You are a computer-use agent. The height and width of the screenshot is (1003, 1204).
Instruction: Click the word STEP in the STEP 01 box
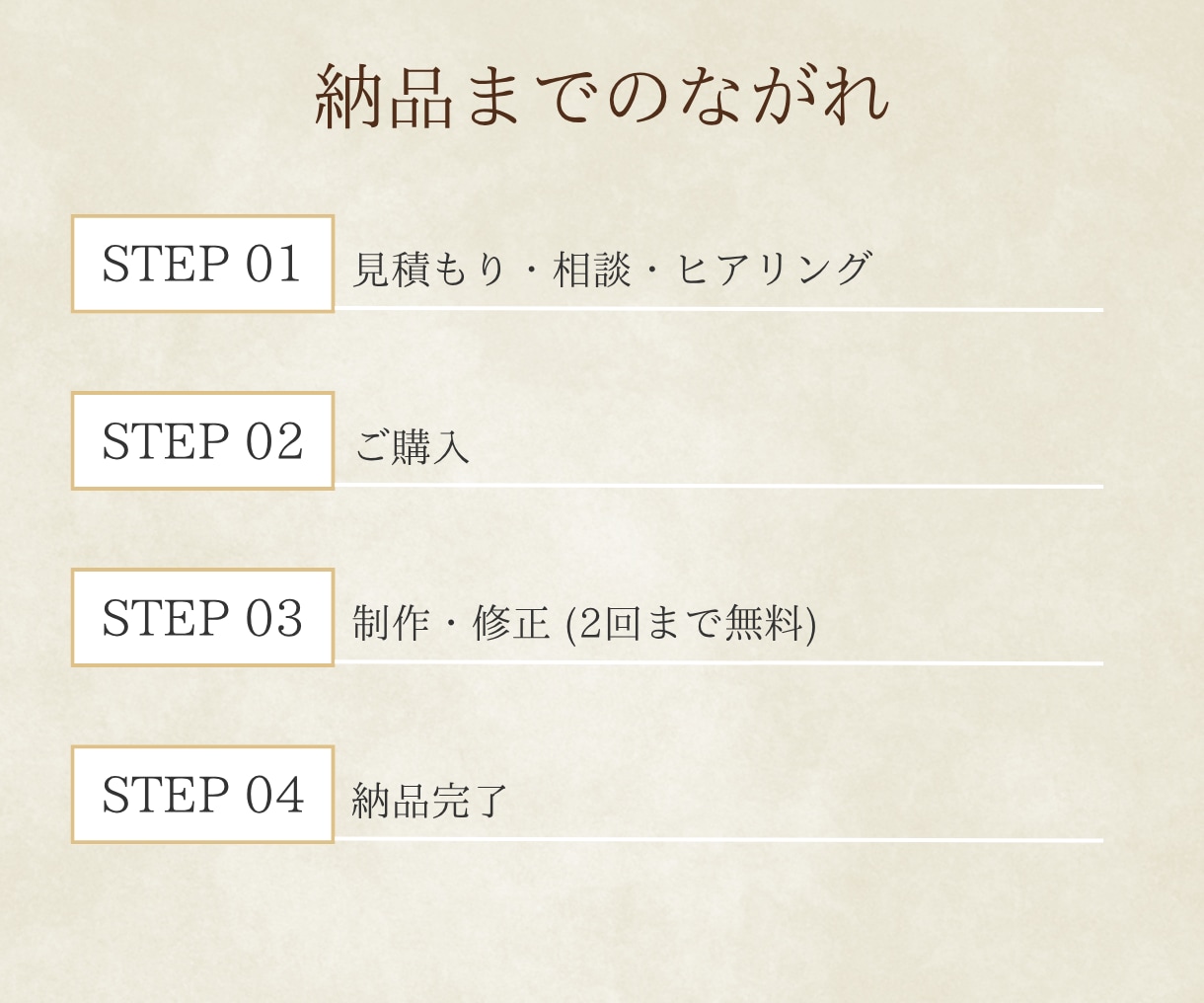(x=166, y=265)
